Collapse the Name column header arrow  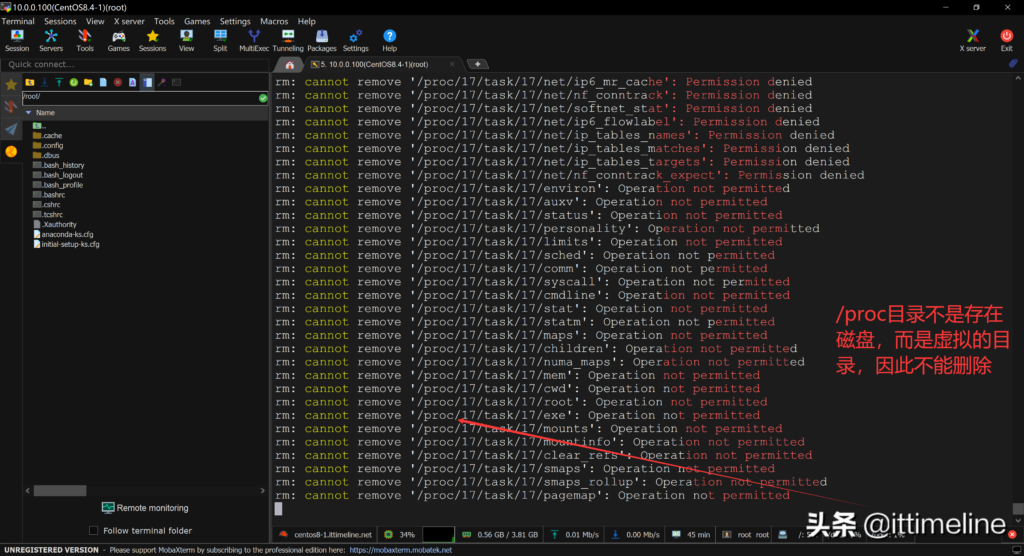[x=28, y=113]
